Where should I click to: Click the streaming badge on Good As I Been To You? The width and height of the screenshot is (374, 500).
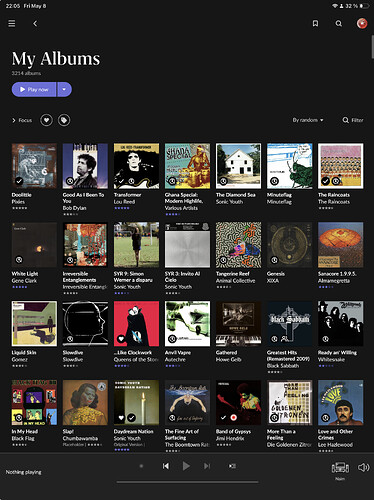(70, 181)
